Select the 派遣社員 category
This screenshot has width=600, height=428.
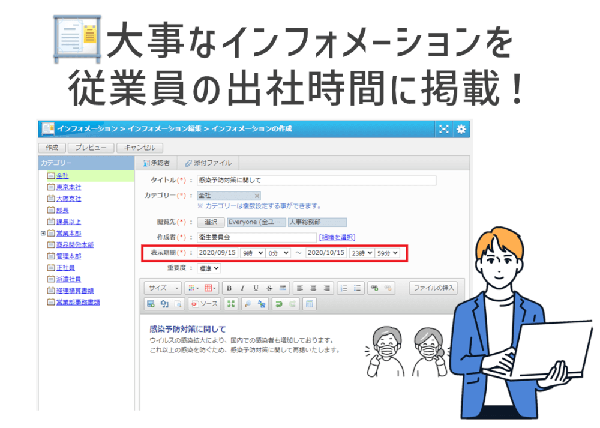[68, 279]
